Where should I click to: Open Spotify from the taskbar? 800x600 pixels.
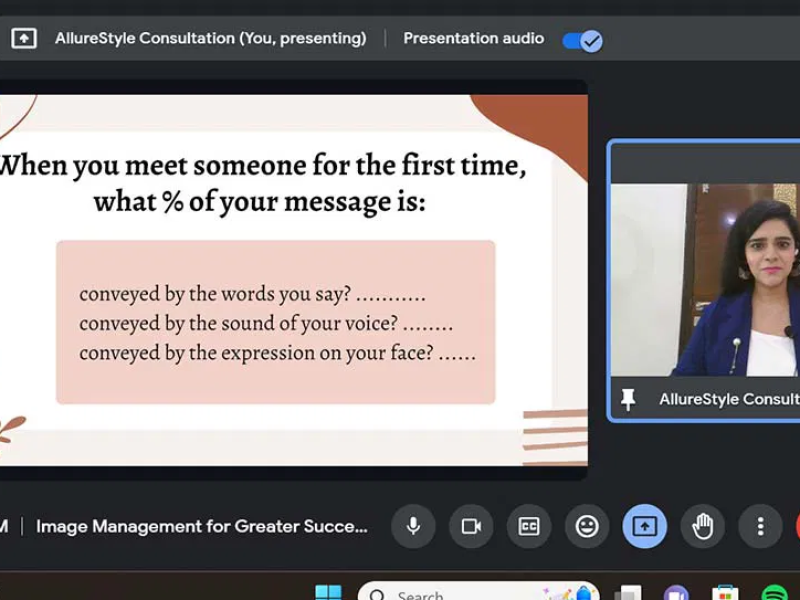coord(774,593)
